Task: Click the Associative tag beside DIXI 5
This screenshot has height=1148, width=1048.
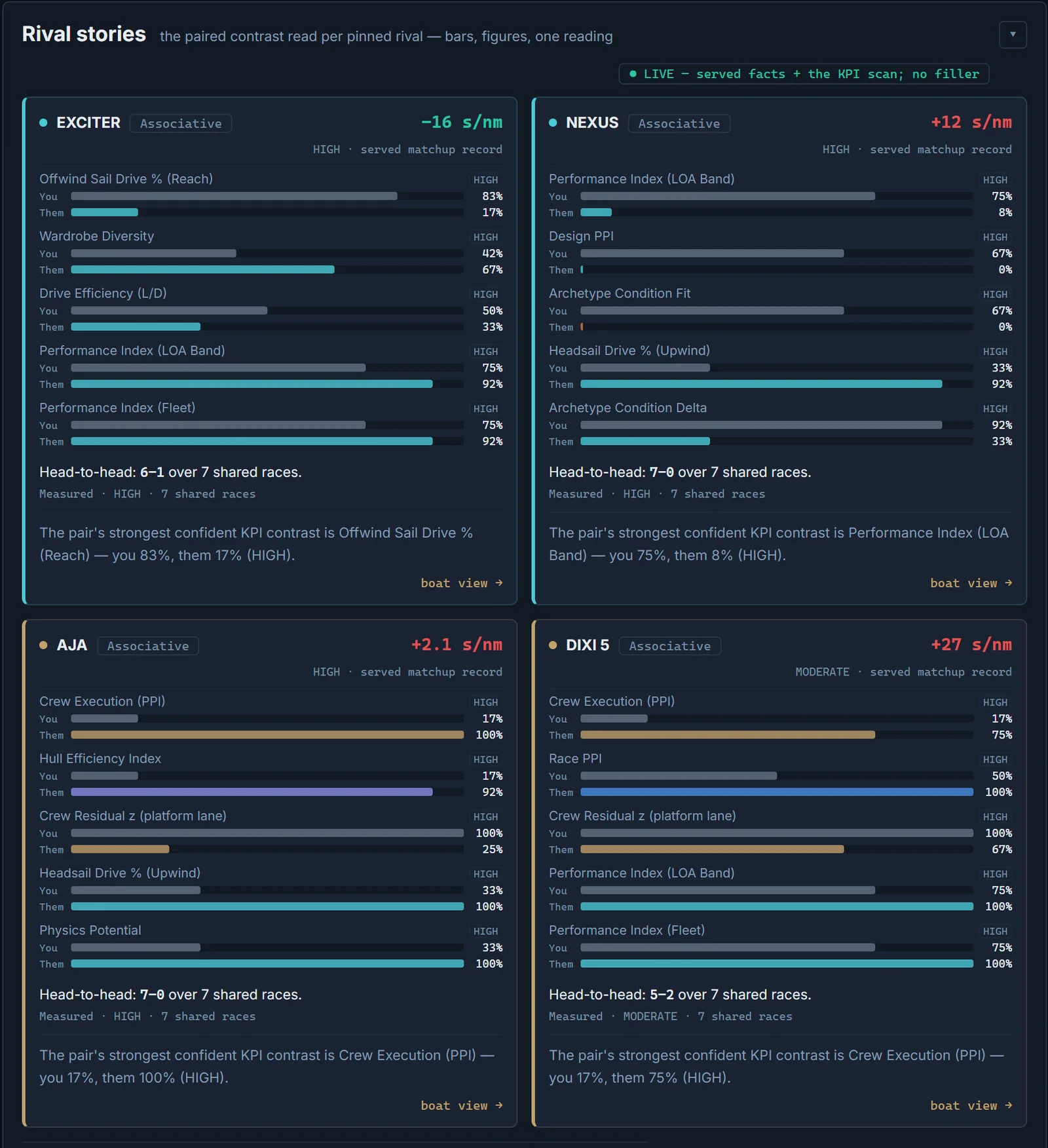Action: pyautogui.click(x=669, y=645)
